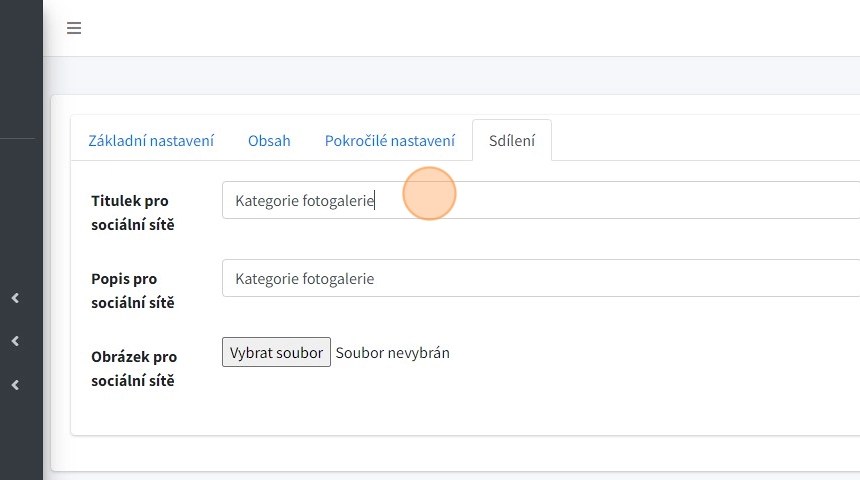
Task: Switch to the Základní nastavení tab
Action: pyautogui.click(x=151, y=140)
